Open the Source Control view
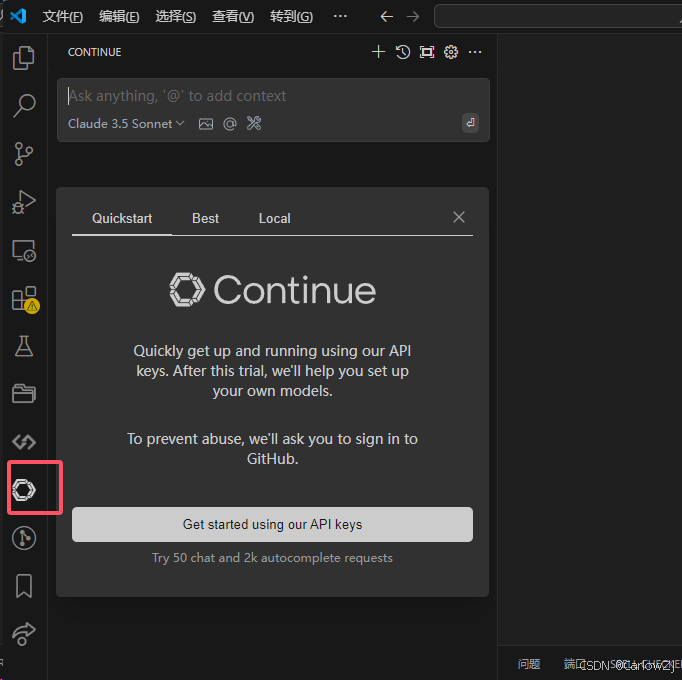682x680 pixels. tap(23, 154)
